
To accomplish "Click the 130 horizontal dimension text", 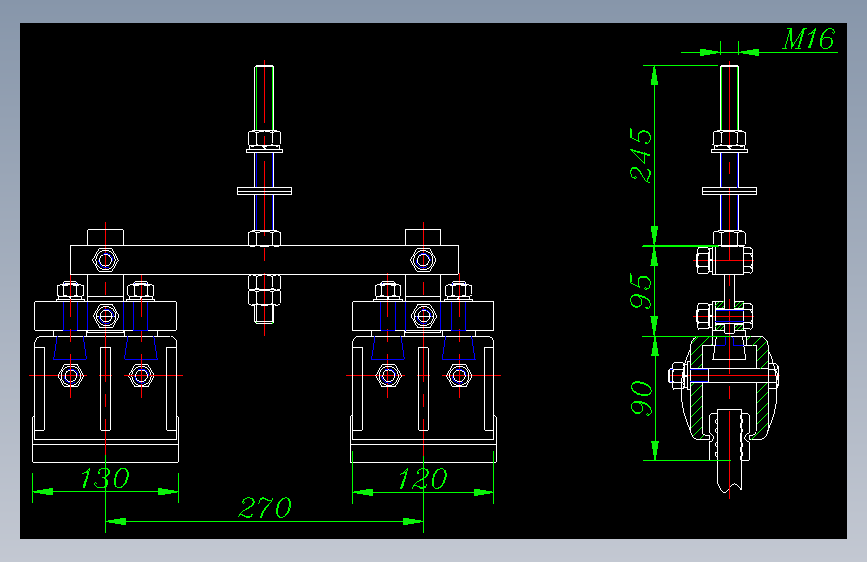I will pyautogui.click(x=105, y=478).
